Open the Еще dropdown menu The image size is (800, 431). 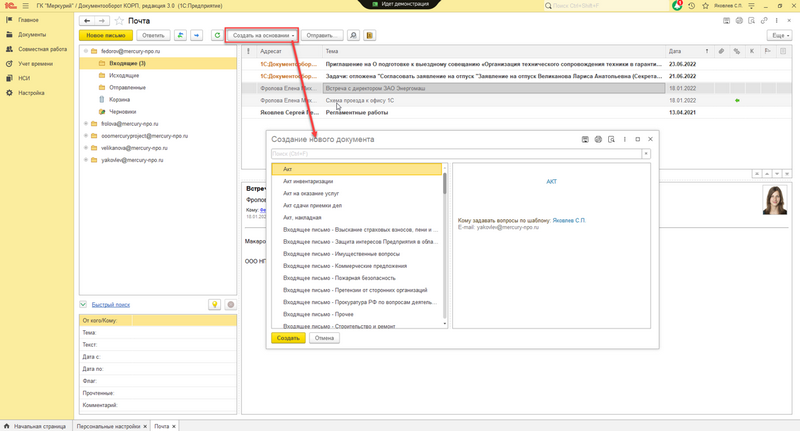pos(779,35)
